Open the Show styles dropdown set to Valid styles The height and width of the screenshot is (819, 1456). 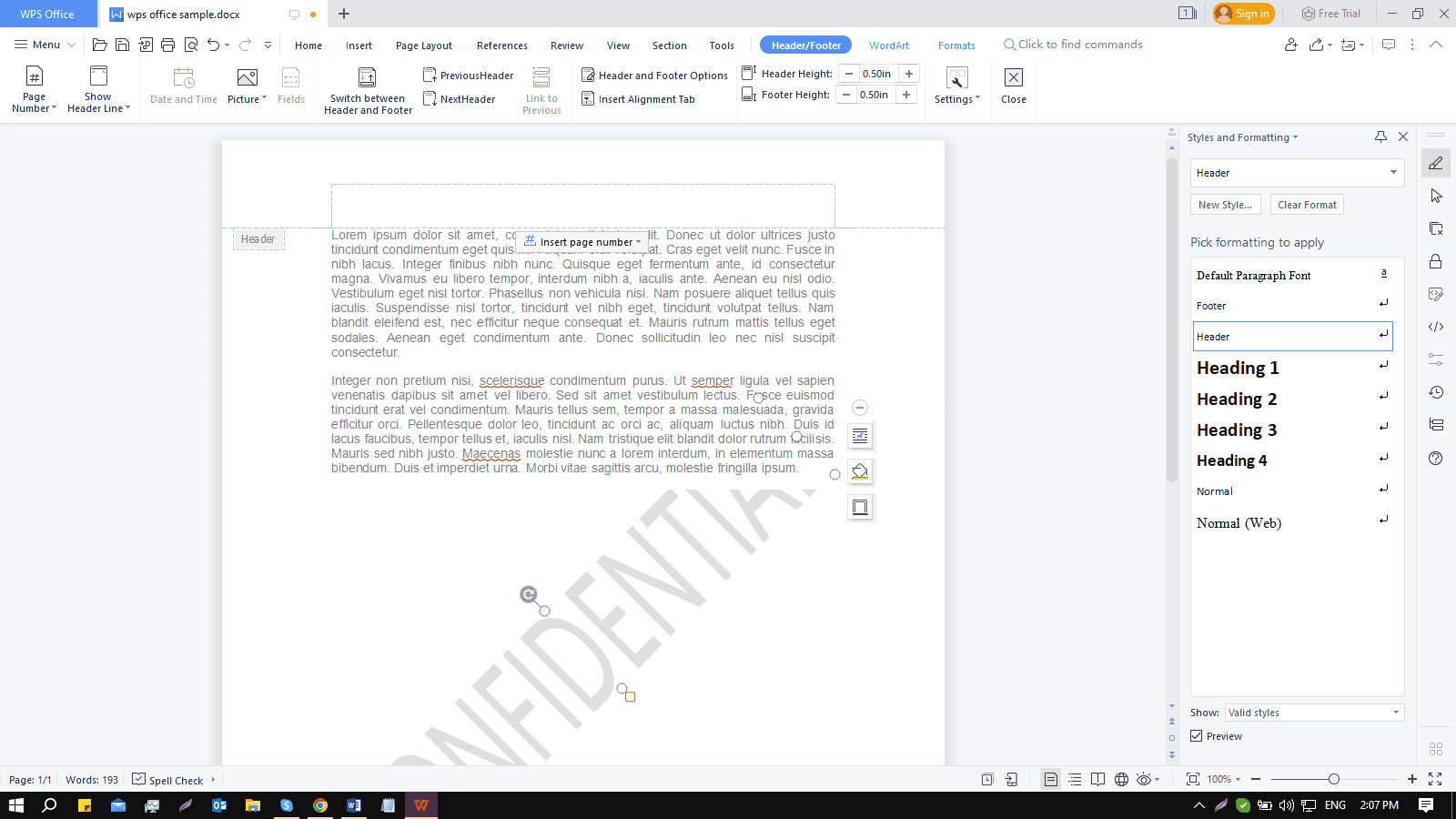click(1313, 713)
